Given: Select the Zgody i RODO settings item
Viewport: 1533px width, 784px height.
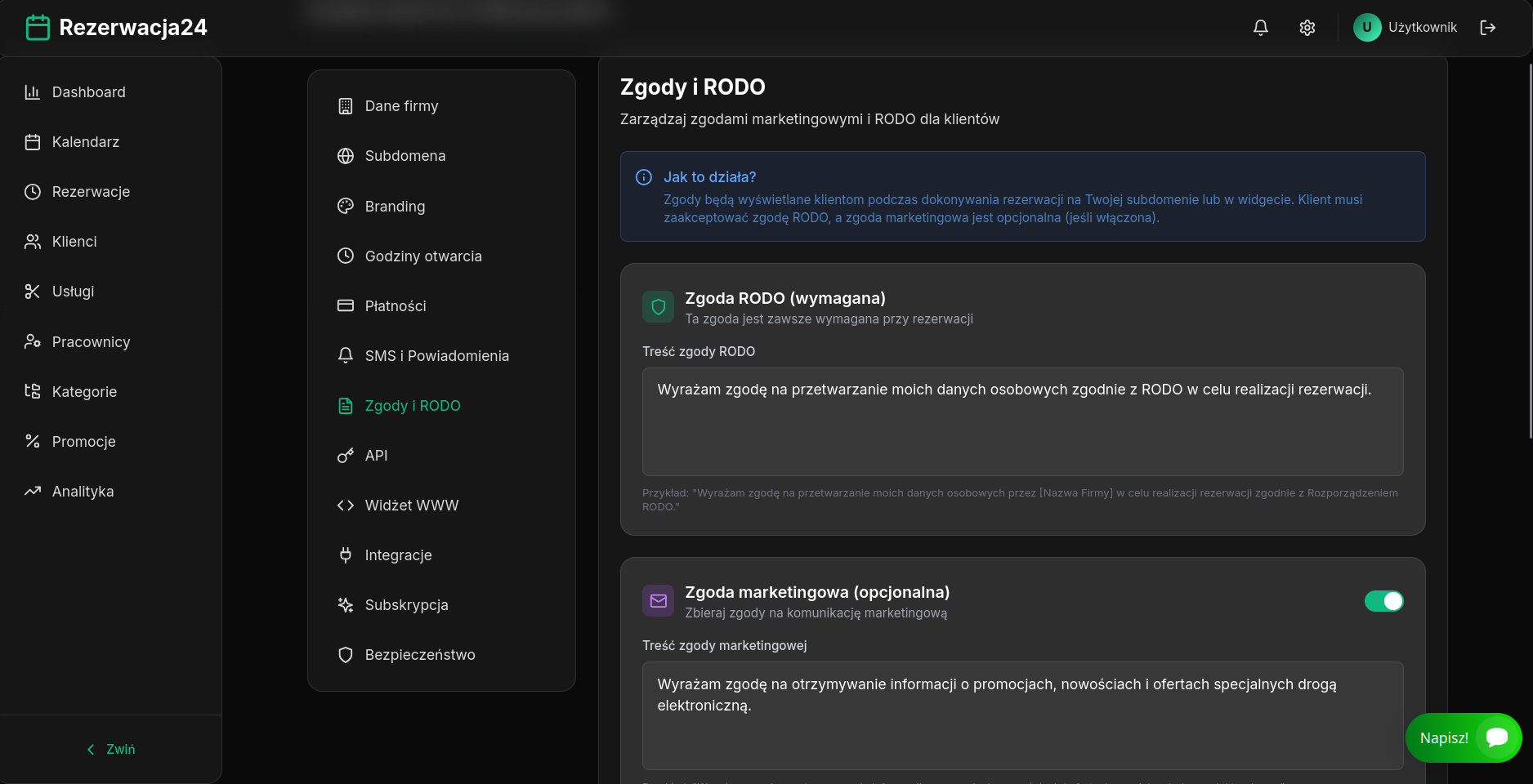Looking at the screenshot, I should 411,405.
